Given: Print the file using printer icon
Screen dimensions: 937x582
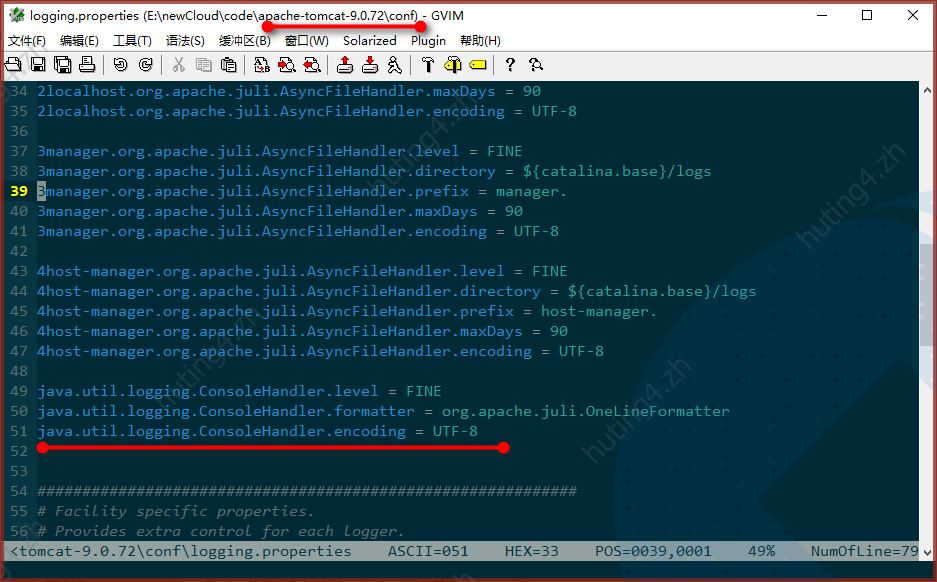Looking at the screenshot, I should tap(87, 65).
